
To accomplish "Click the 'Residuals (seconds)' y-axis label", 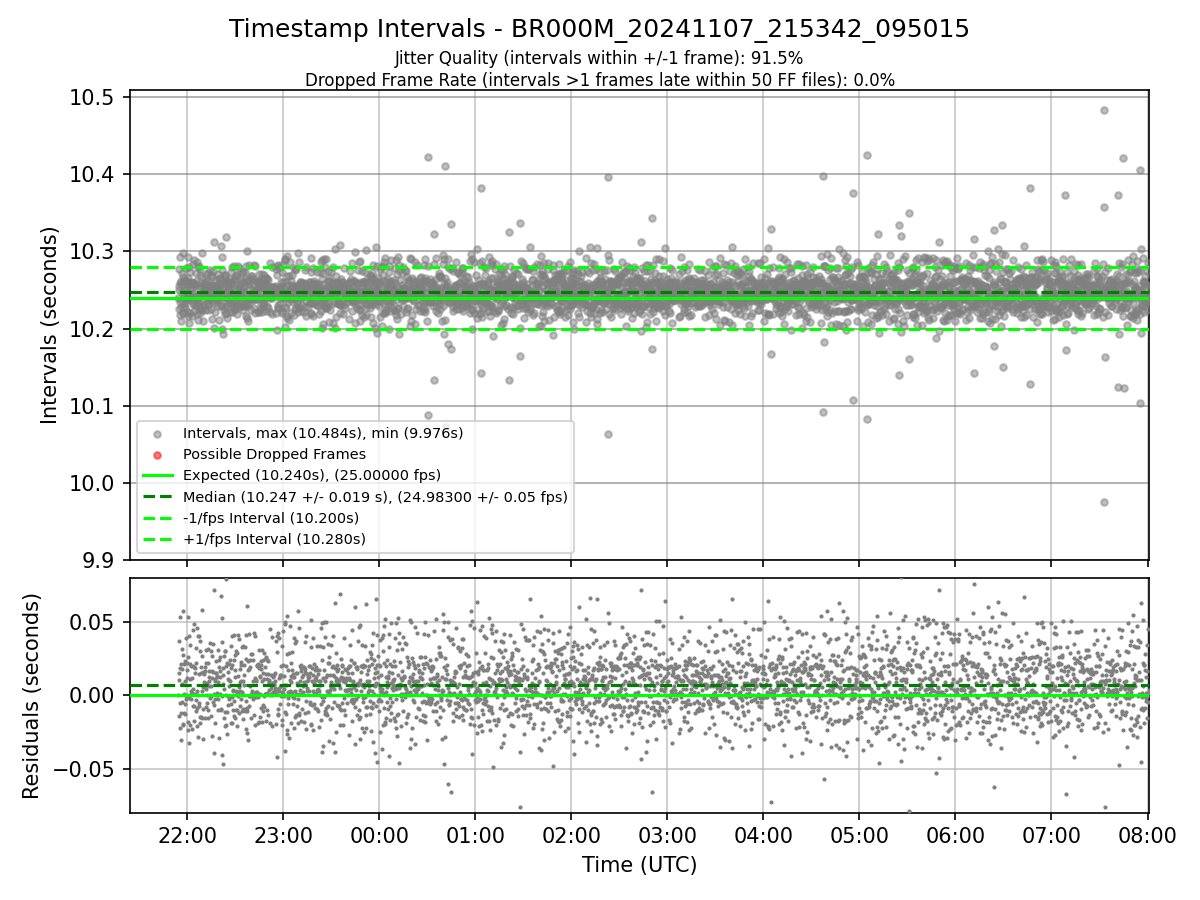I will [31, 696].
